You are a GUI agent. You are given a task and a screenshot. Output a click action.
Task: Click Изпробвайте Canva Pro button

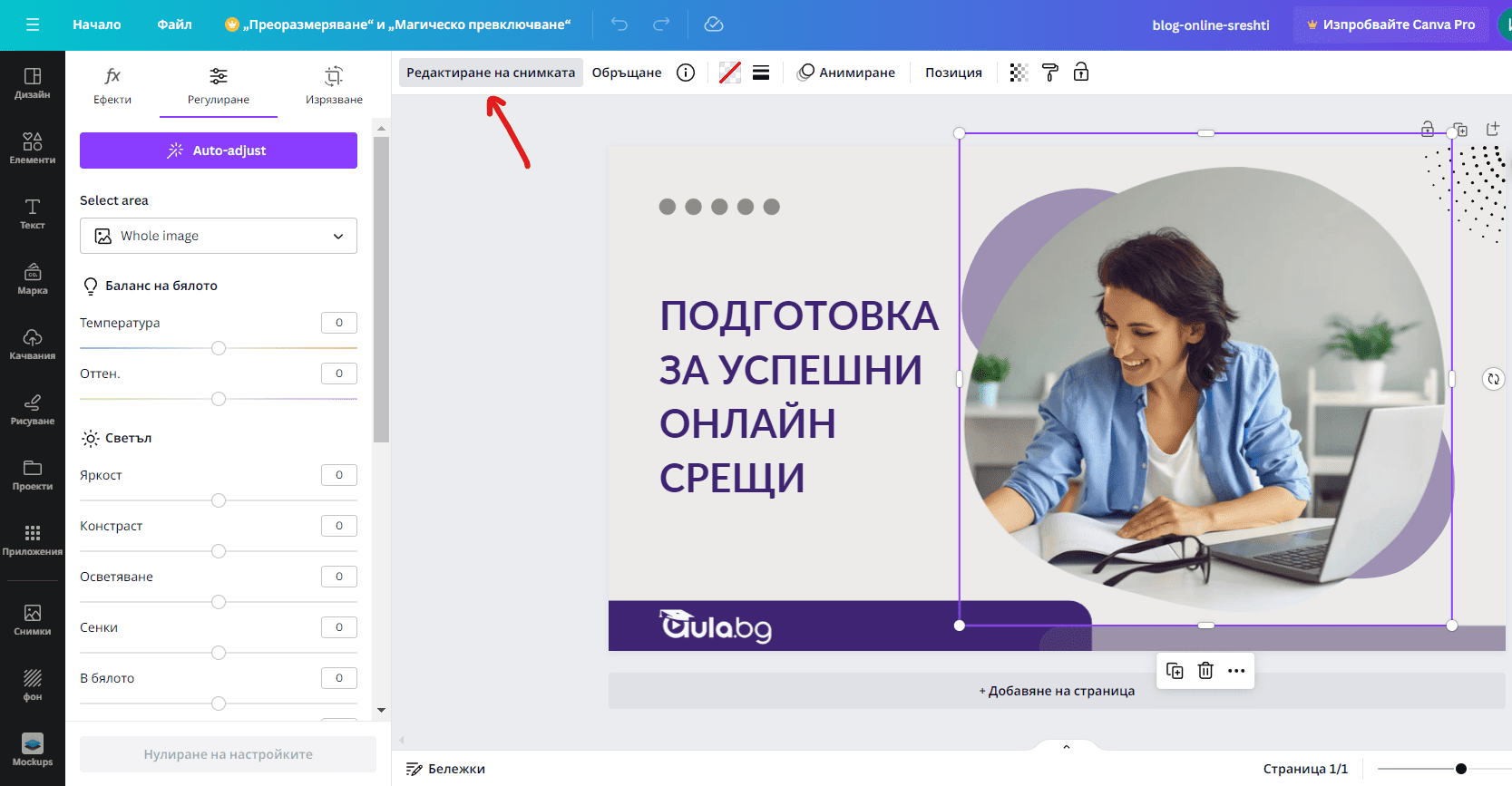tap(1391, 24)
